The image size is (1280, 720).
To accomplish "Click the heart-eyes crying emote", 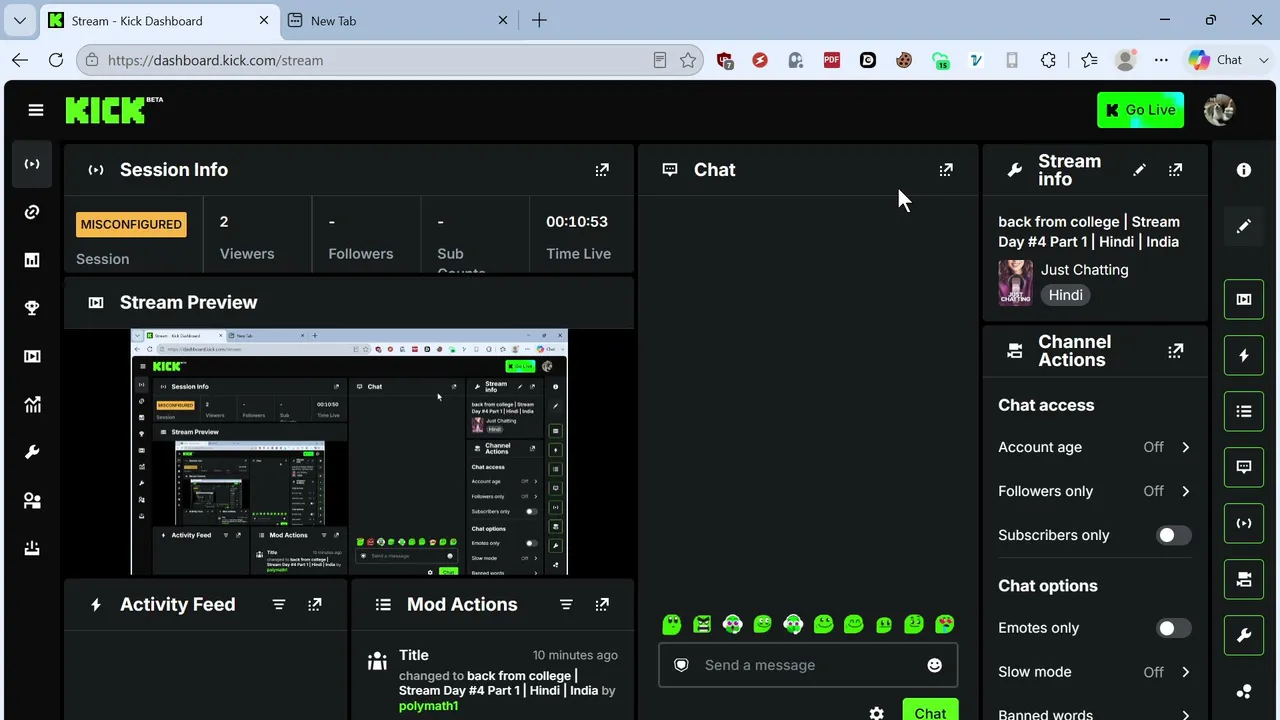I will point(944,625).
